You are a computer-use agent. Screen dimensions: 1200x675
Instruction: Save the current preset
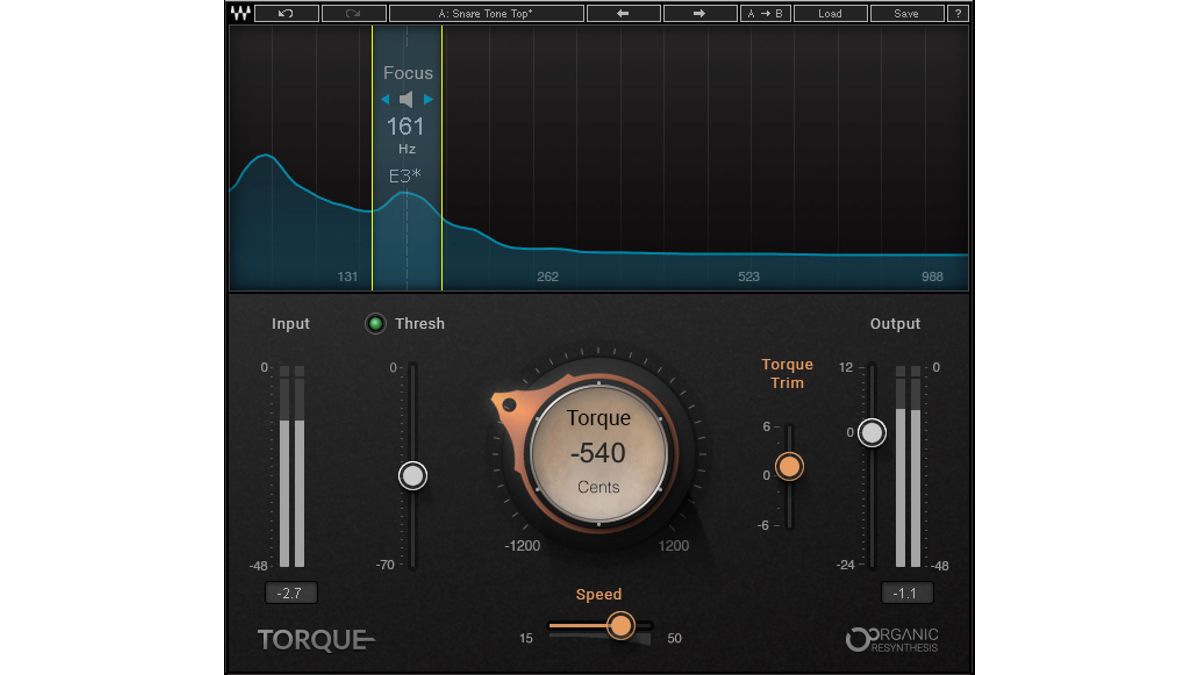pos(906,13)
